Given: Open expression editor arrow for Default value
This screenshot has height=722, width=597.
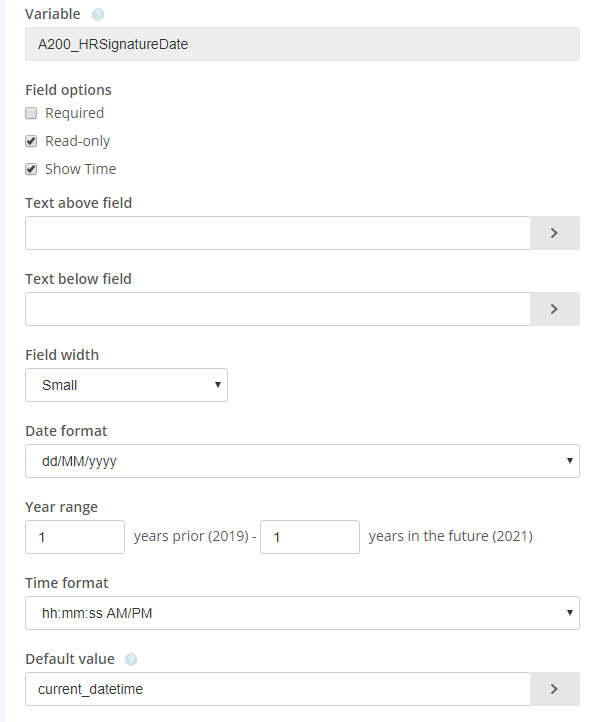Looking at the screenshot, I should [x=555, y=689].
